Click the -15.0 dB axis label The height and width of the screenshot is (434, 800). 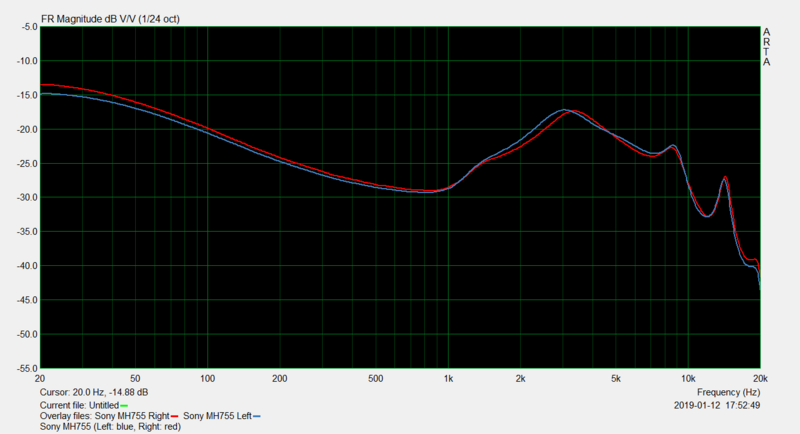27,95
